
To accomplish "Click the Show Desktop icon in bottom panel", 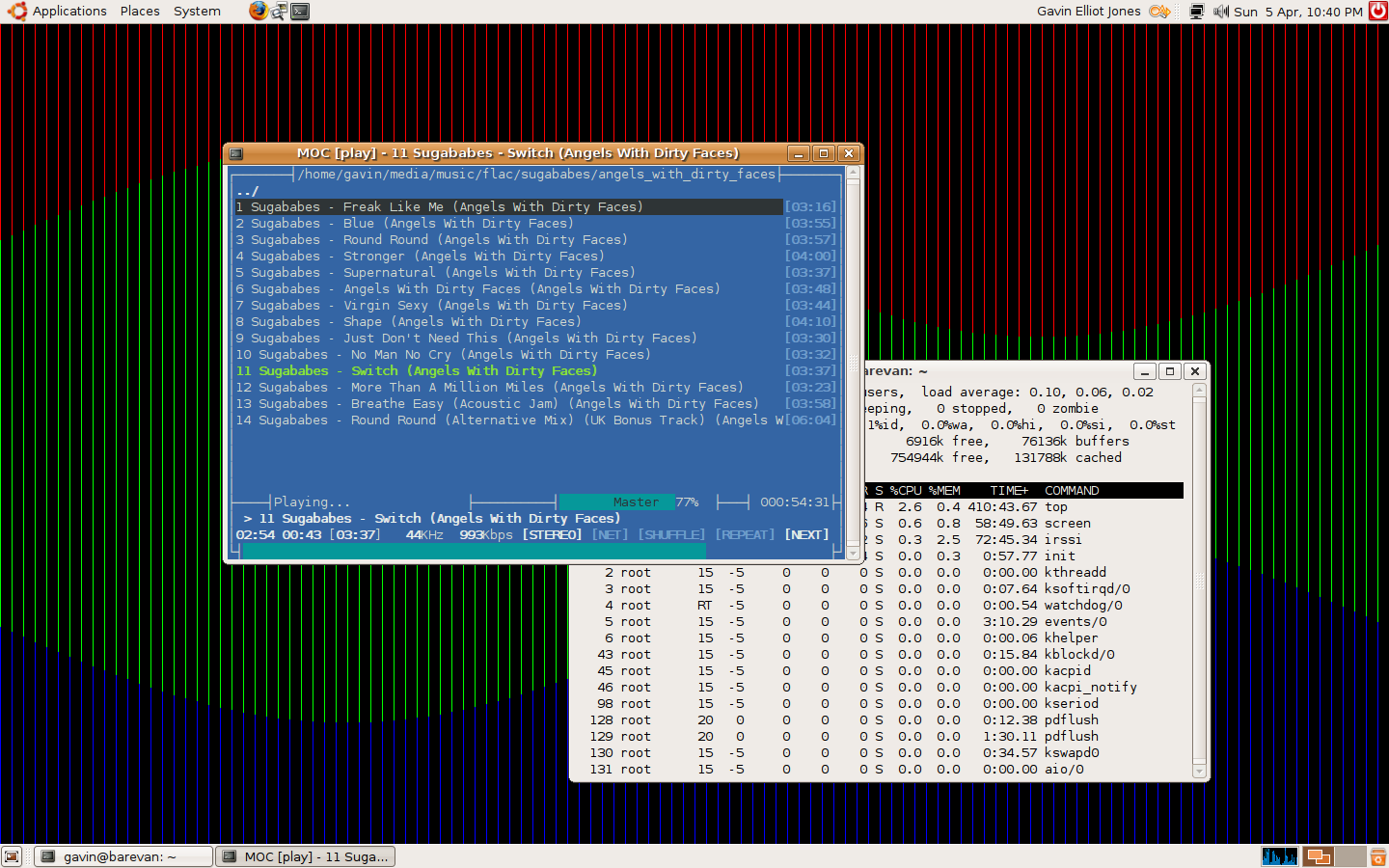I will (12, 856).
